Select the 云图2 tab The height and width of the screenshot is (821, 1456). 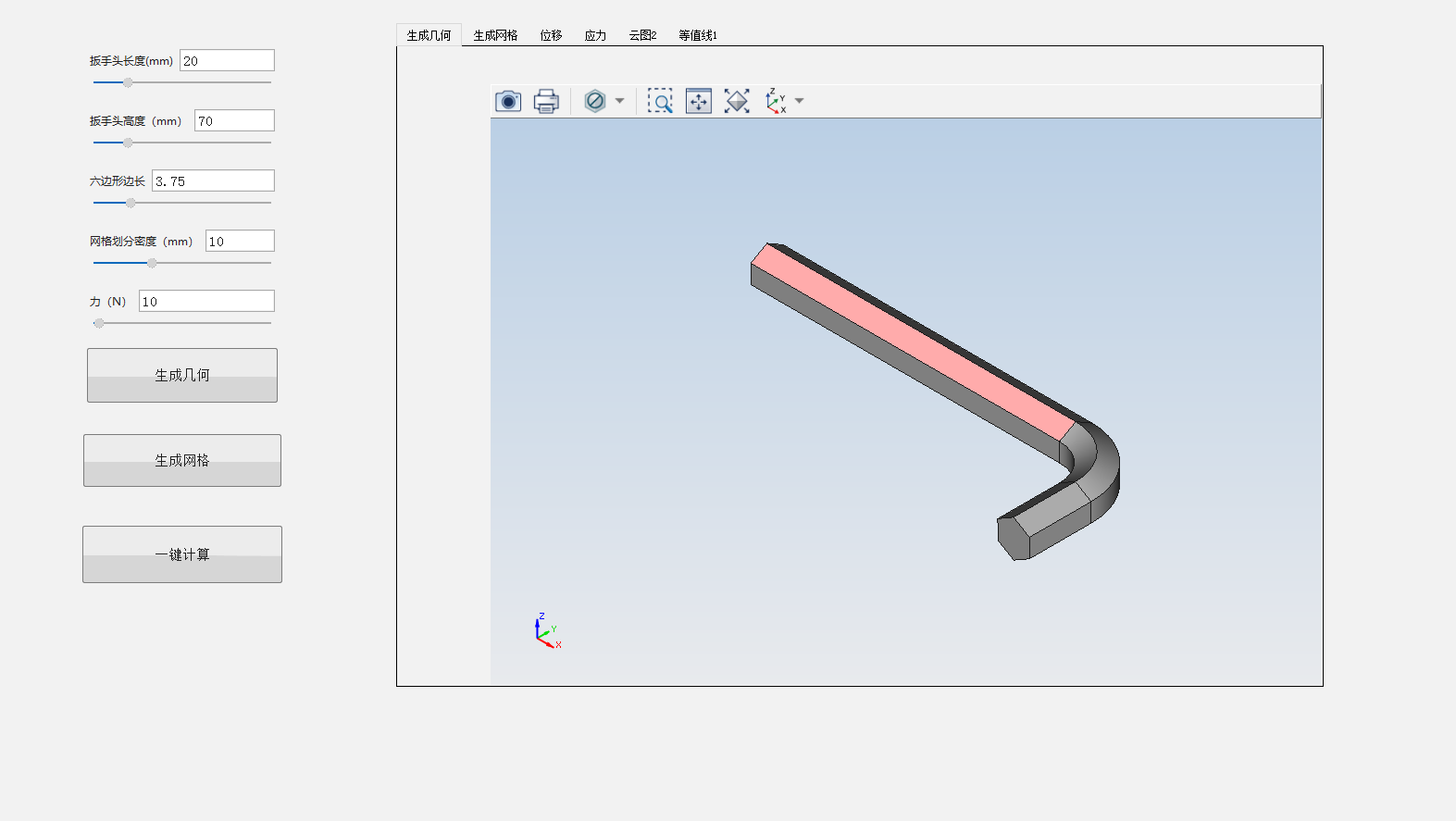pos(642,35)
